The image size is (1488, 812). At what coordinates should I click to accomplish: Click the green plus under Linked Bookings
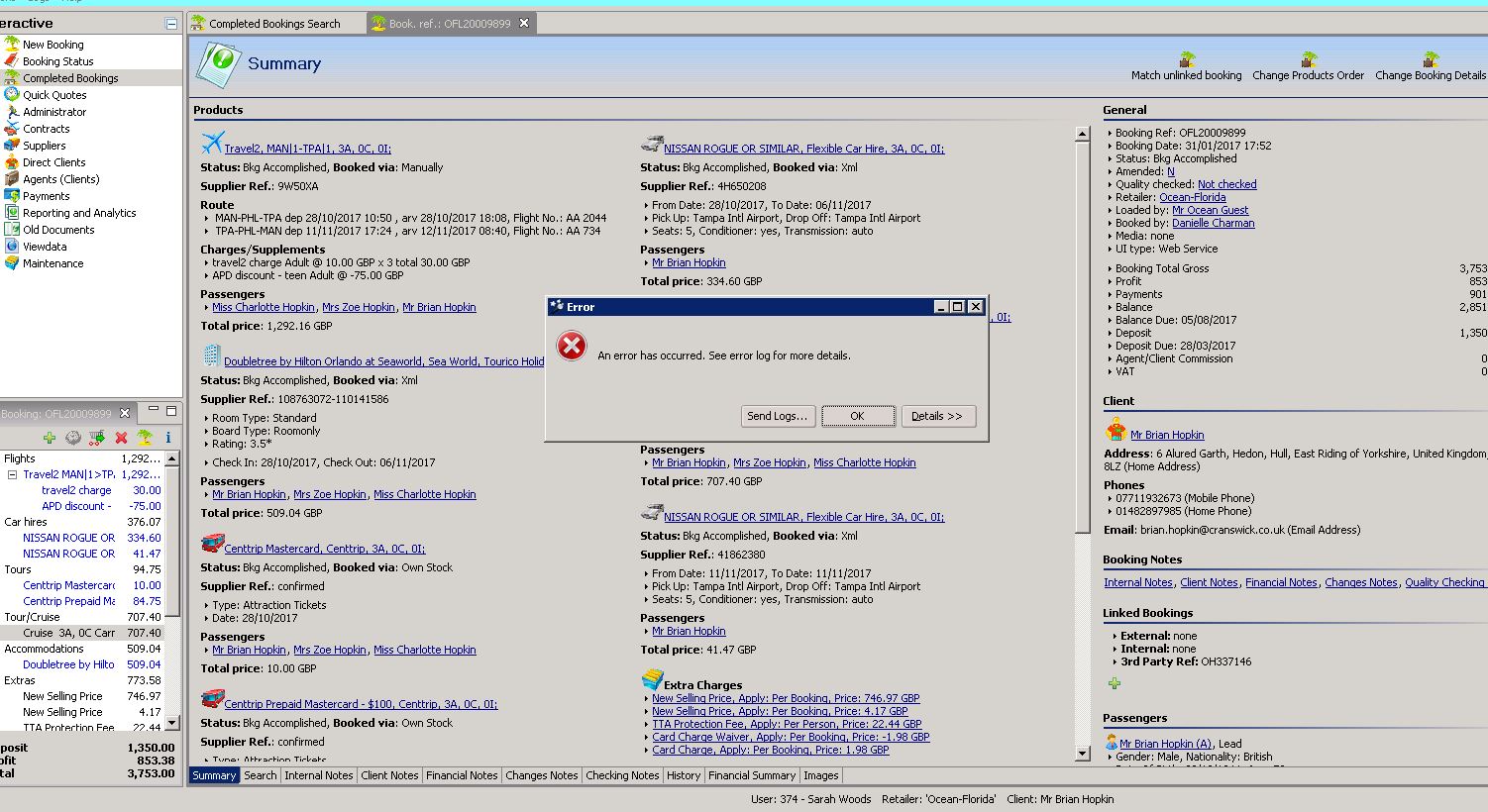1115,683
